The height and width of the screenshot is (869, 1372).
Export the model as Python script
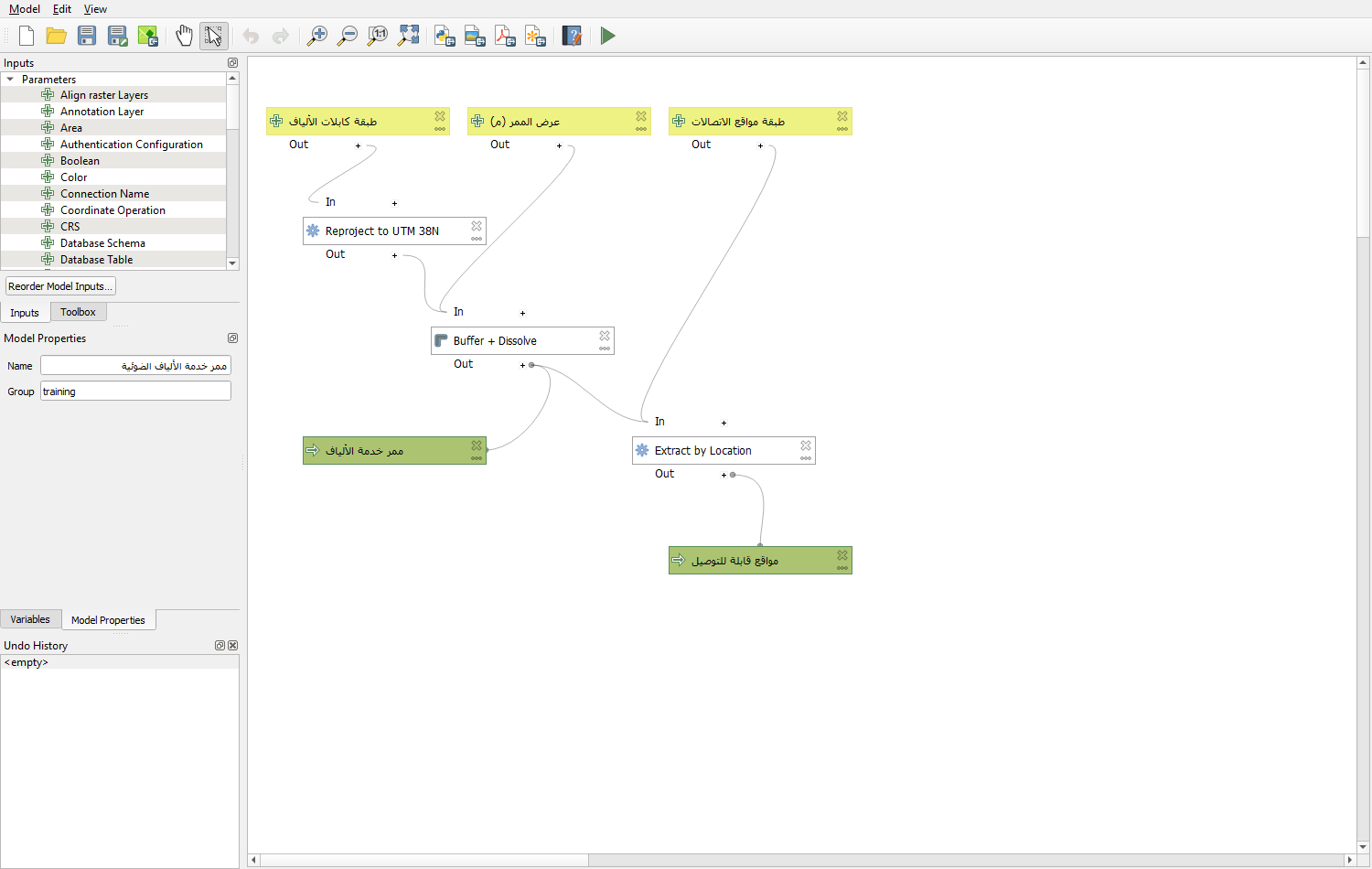pos(445,36)
